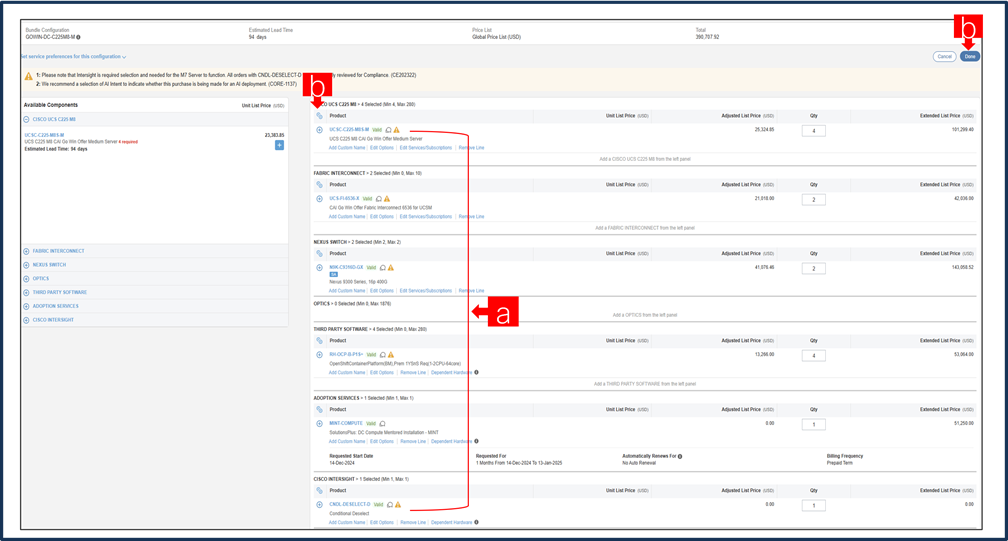1008x541 pixels.
Task: Expand ADOPTION SERVICES in Available Components
Action: coord(26,306)
